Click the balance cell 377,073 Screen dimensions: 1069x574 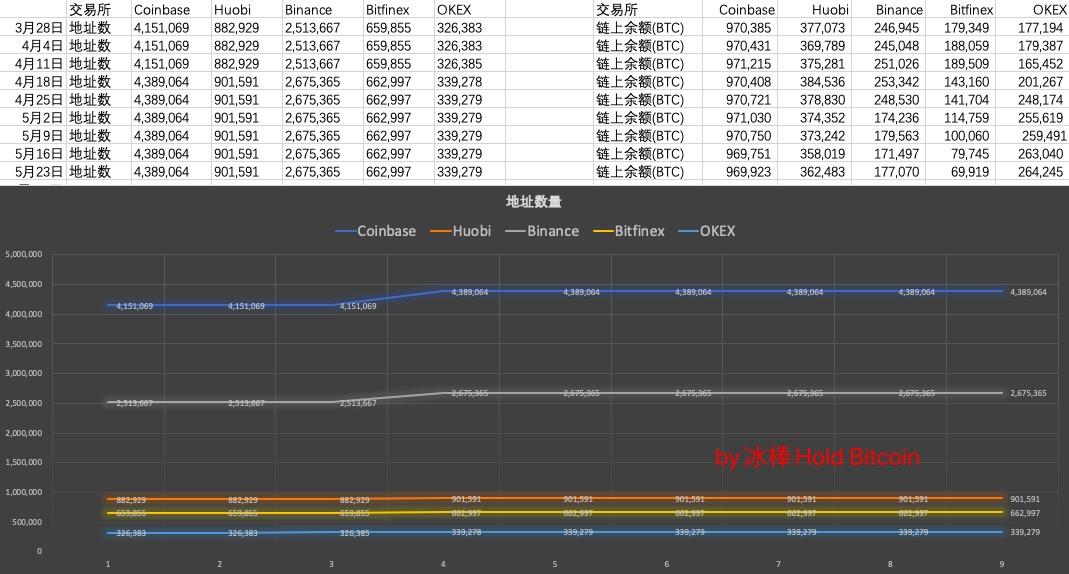pos(822,28)
